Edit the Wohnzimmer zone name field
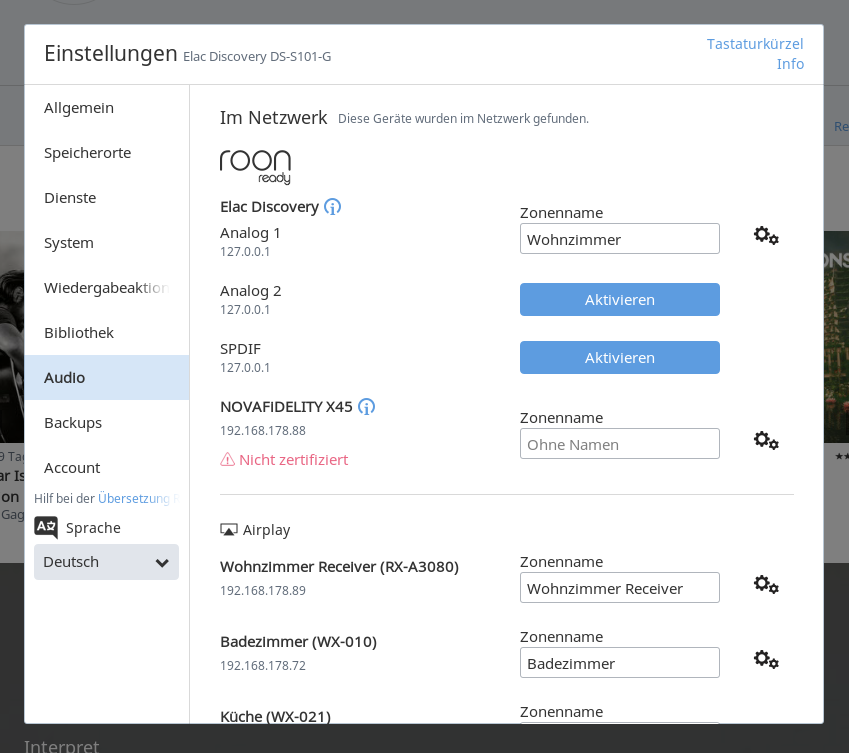849x753 pixels. [x=619, y=239]
